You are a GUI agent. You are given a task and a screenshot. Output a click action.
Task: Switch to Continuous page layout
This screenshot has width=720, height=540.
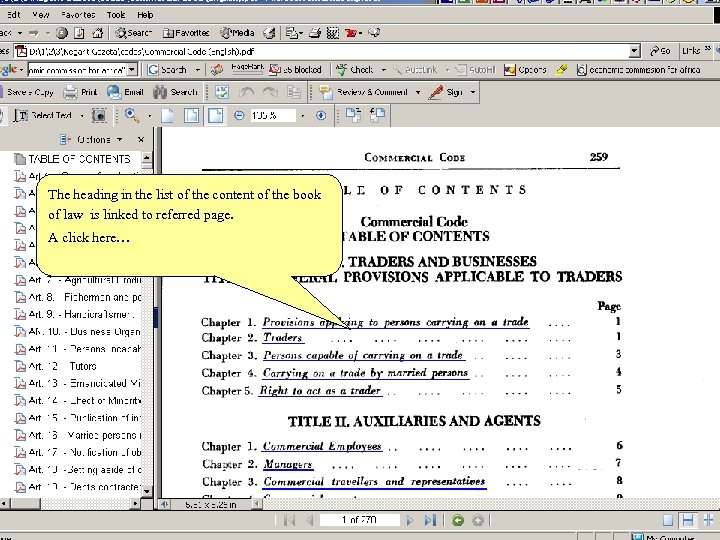point(688,520)
